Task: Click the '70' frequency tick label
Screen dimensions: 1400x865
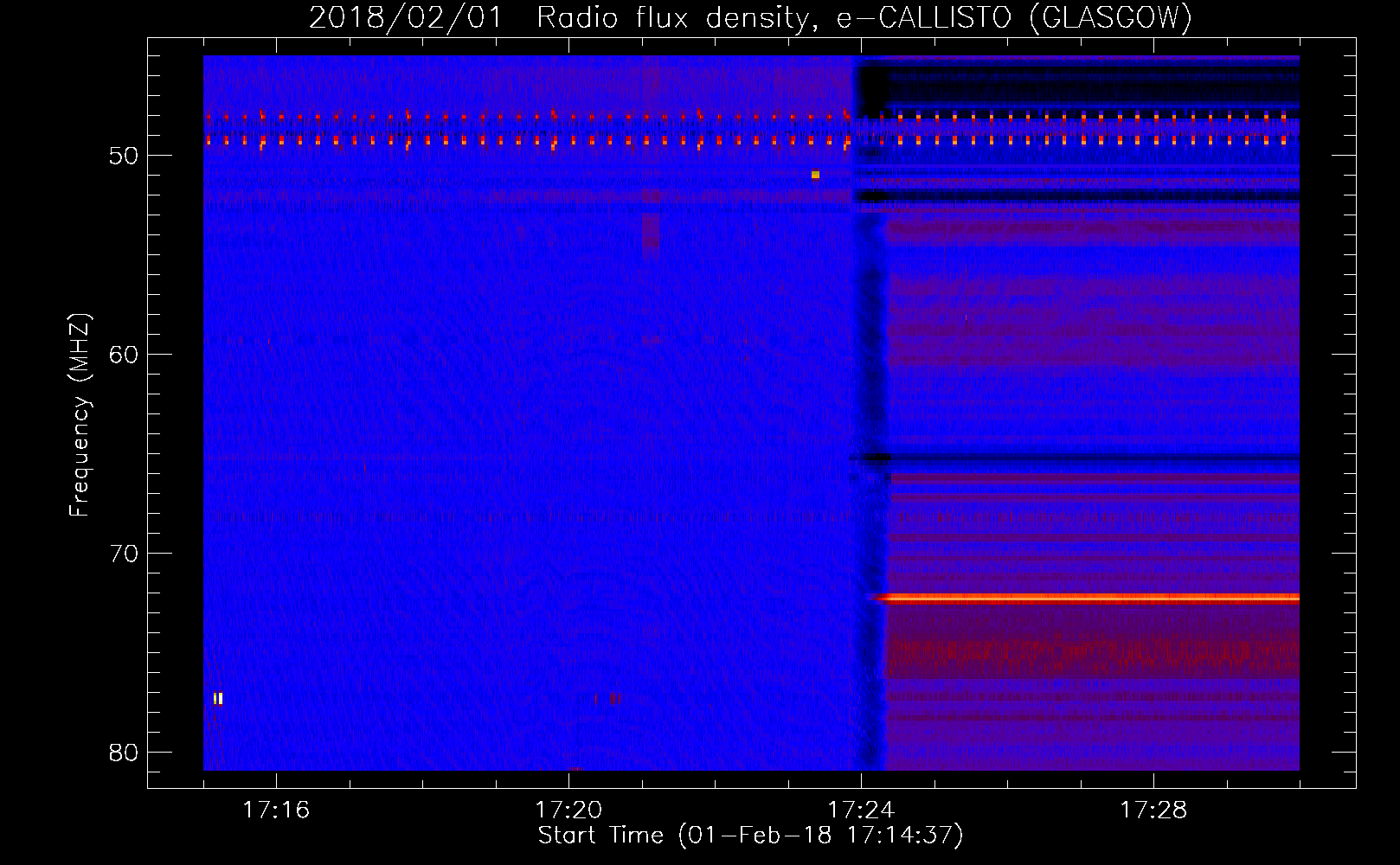Action: [x=125, y=554]
